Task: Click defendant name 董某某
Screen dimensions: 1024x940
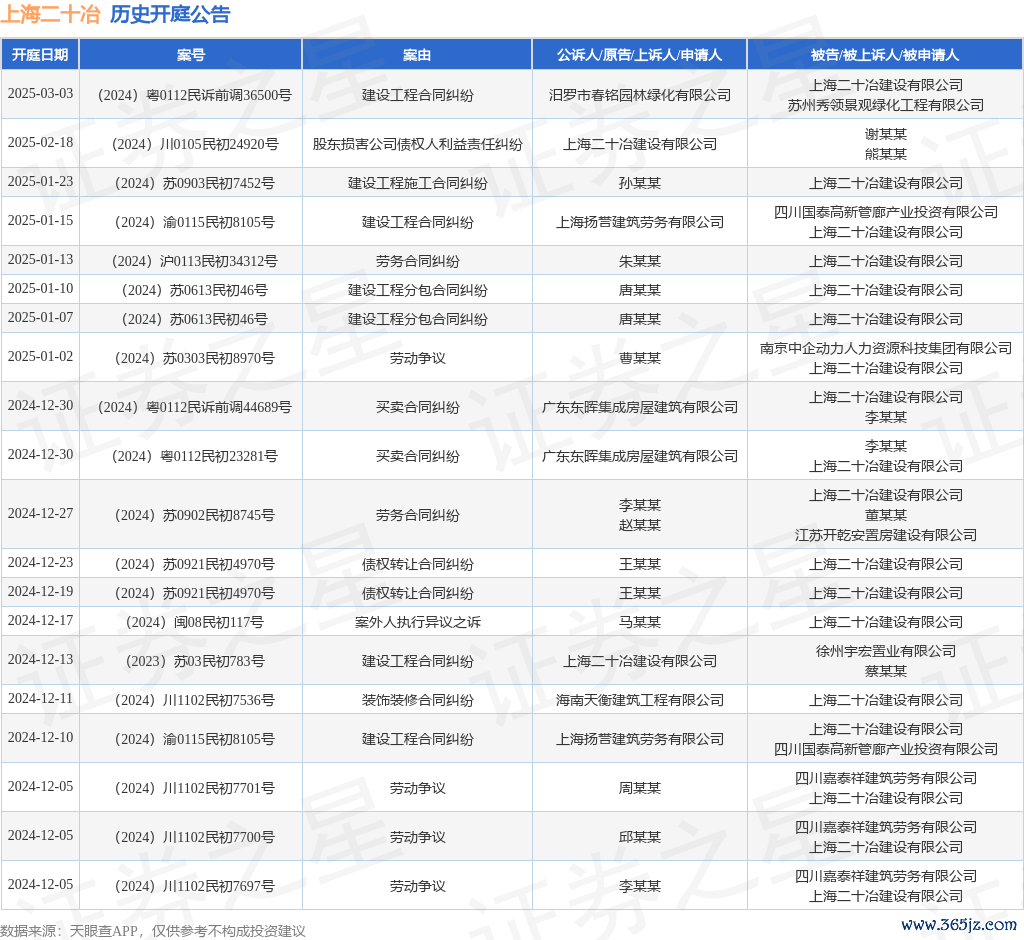Action: [886, 515]
